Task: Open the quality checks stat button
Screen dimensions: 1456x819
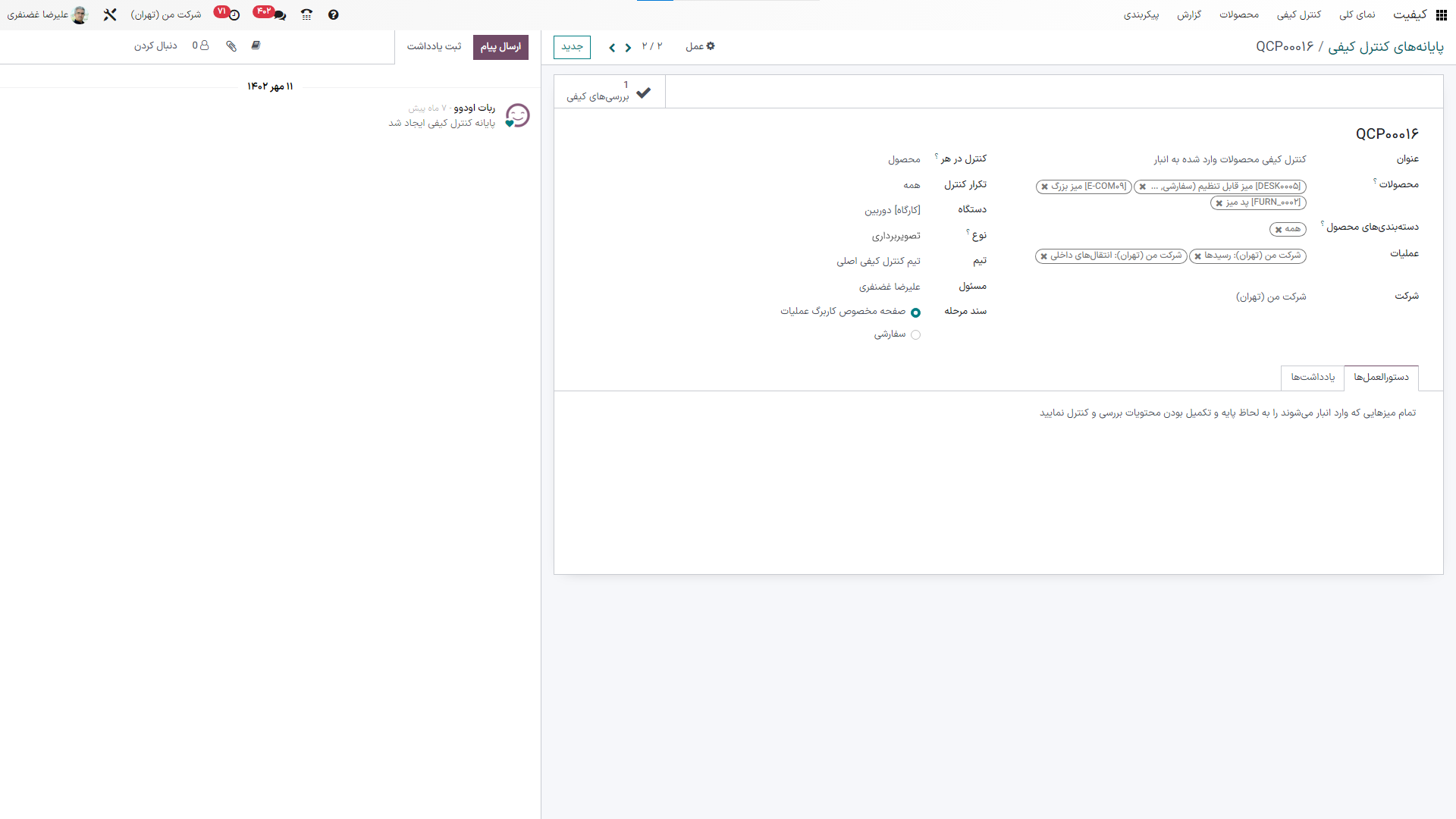Action: pyautogui.click(x=609, y=91)
